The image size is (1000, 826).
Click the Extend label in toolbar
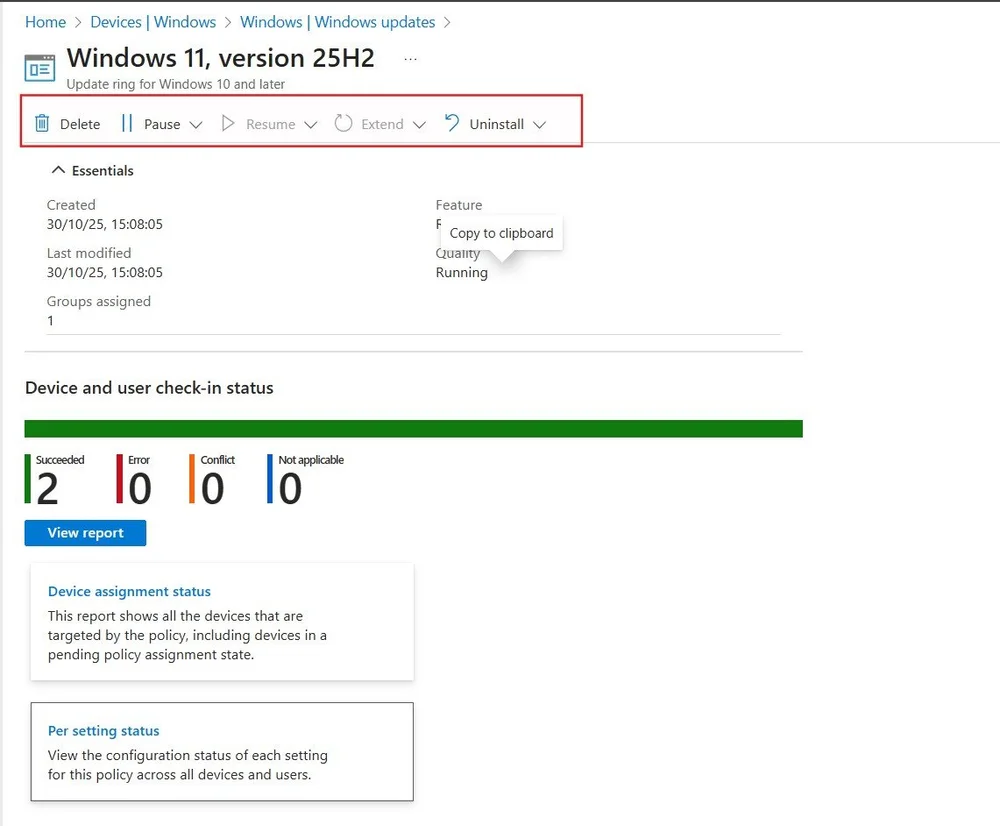point(382,124)
